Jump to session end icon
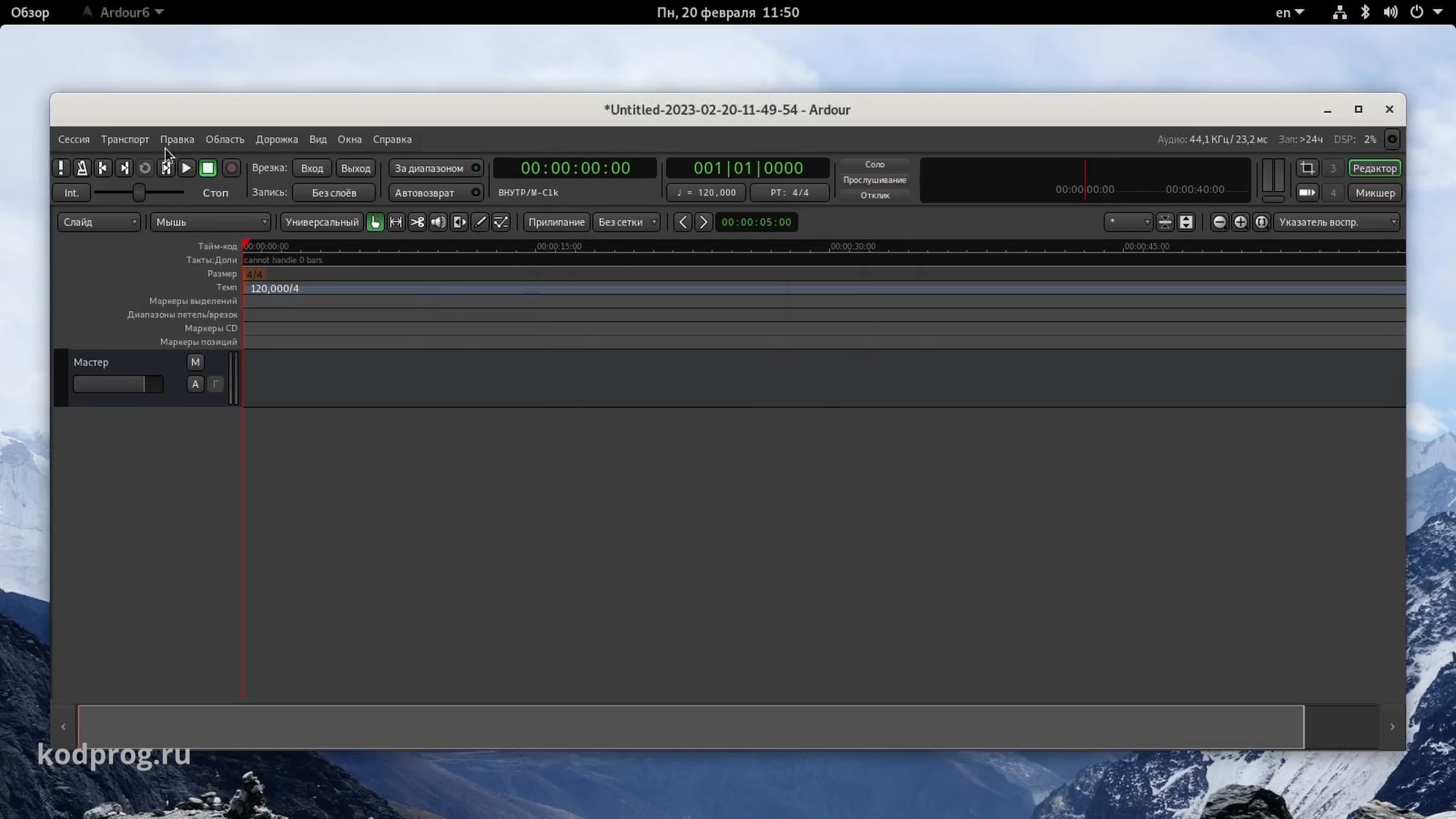This screenshot has width=1456, height=819. tap(124, 168)
